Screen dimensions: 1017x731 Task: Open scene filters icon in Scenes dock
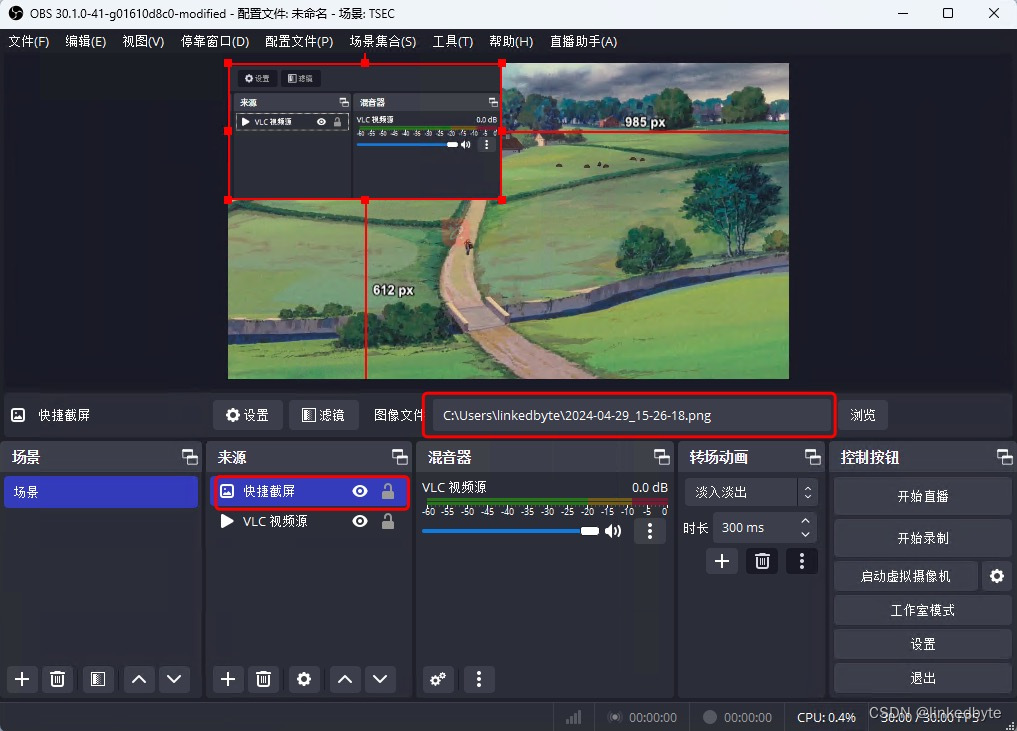click(98, 679)
